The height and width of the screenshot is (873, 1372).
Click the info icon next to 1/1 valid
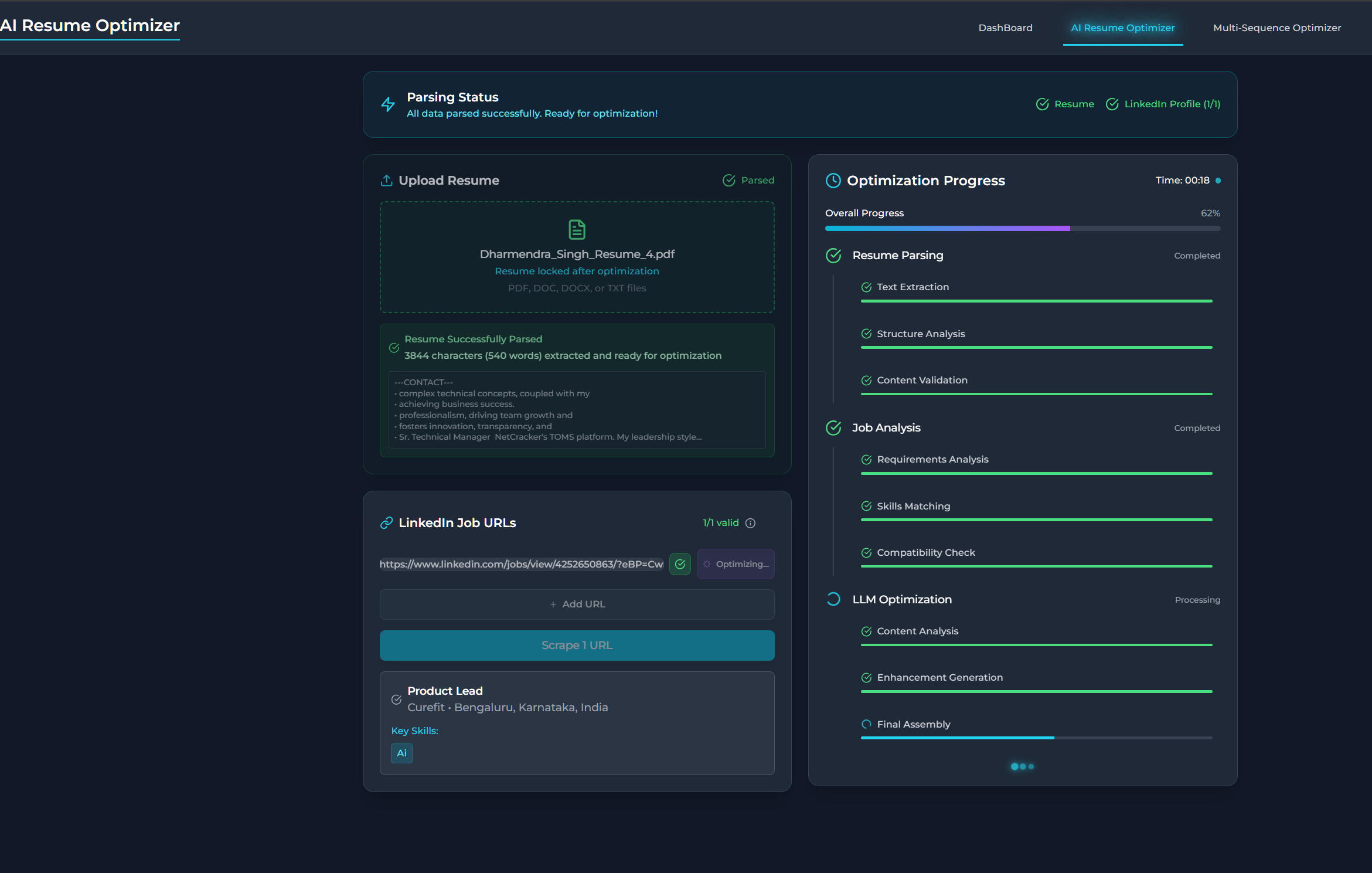[750, 523]
